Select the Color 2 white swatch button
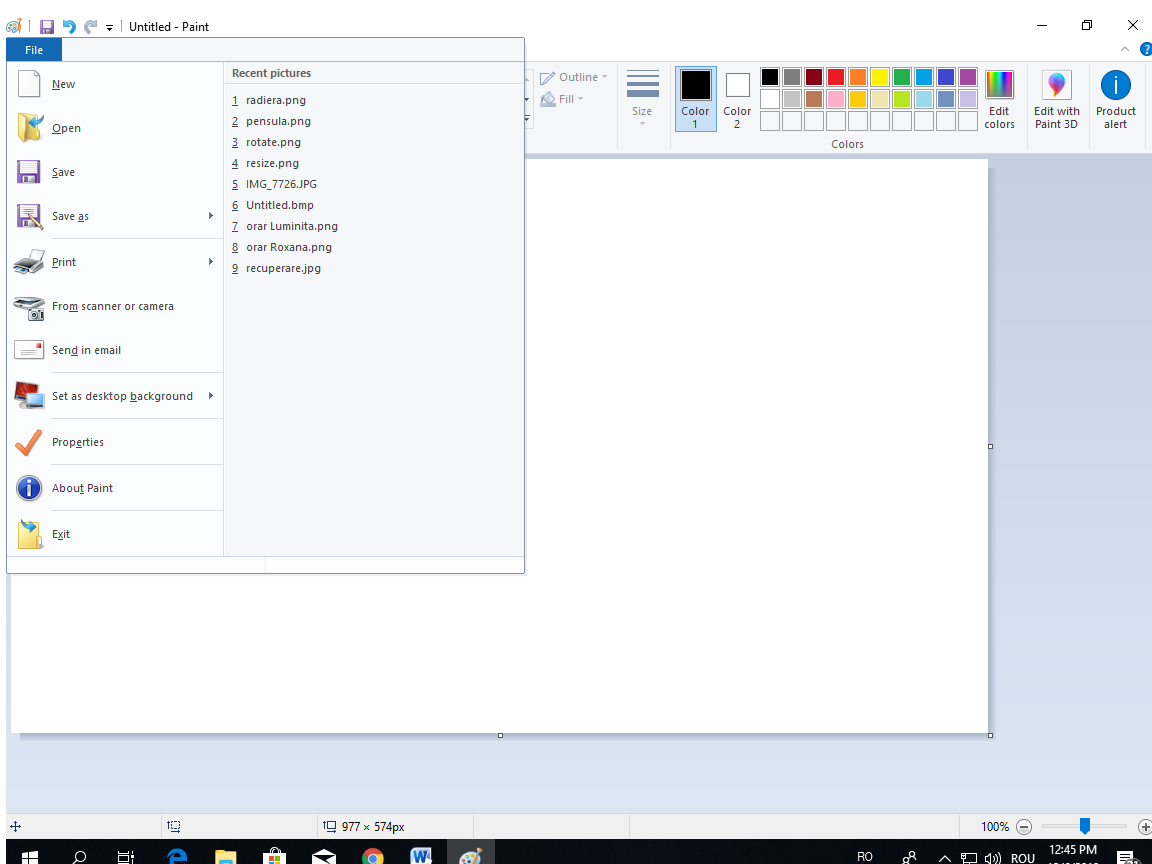The width and height of the screenshot is (1152, 864). 737,86
